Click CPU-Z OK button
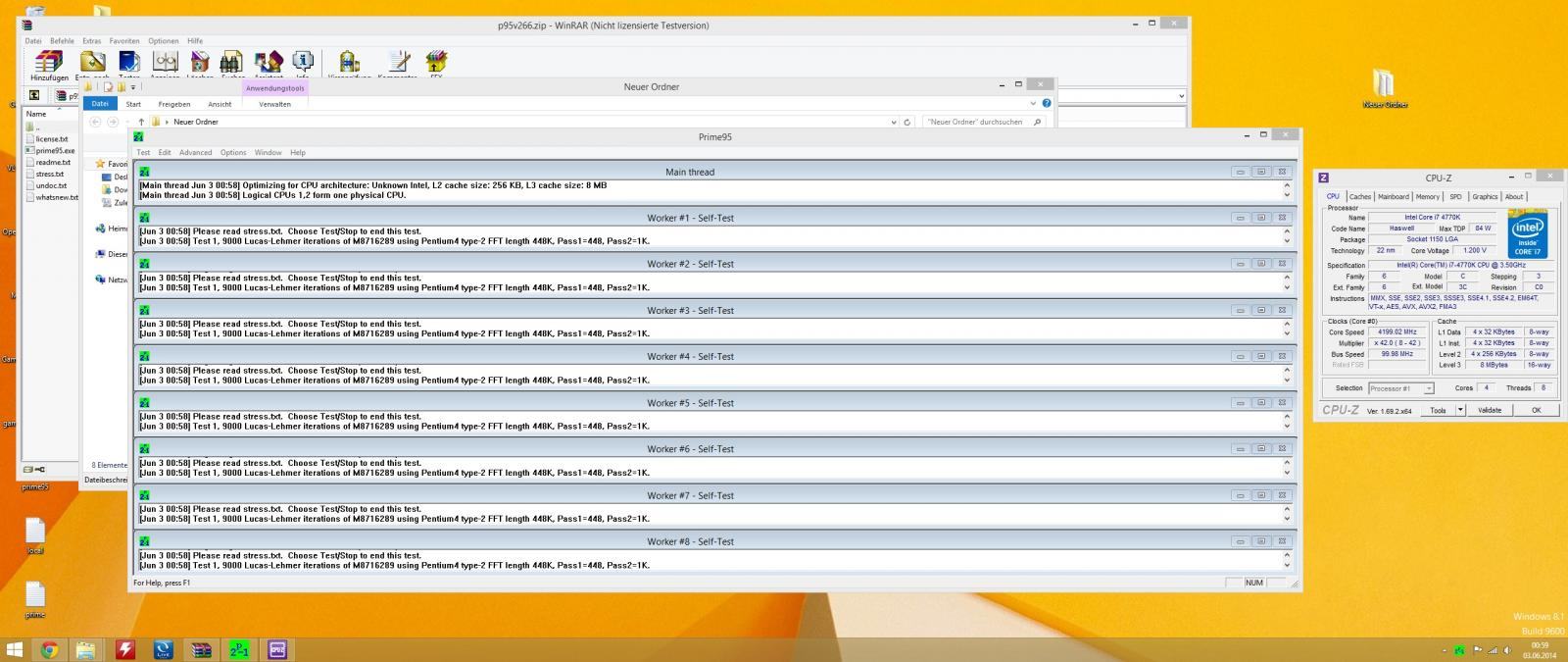Viewport: 1568px width, 662px height. pos(1536,410)
